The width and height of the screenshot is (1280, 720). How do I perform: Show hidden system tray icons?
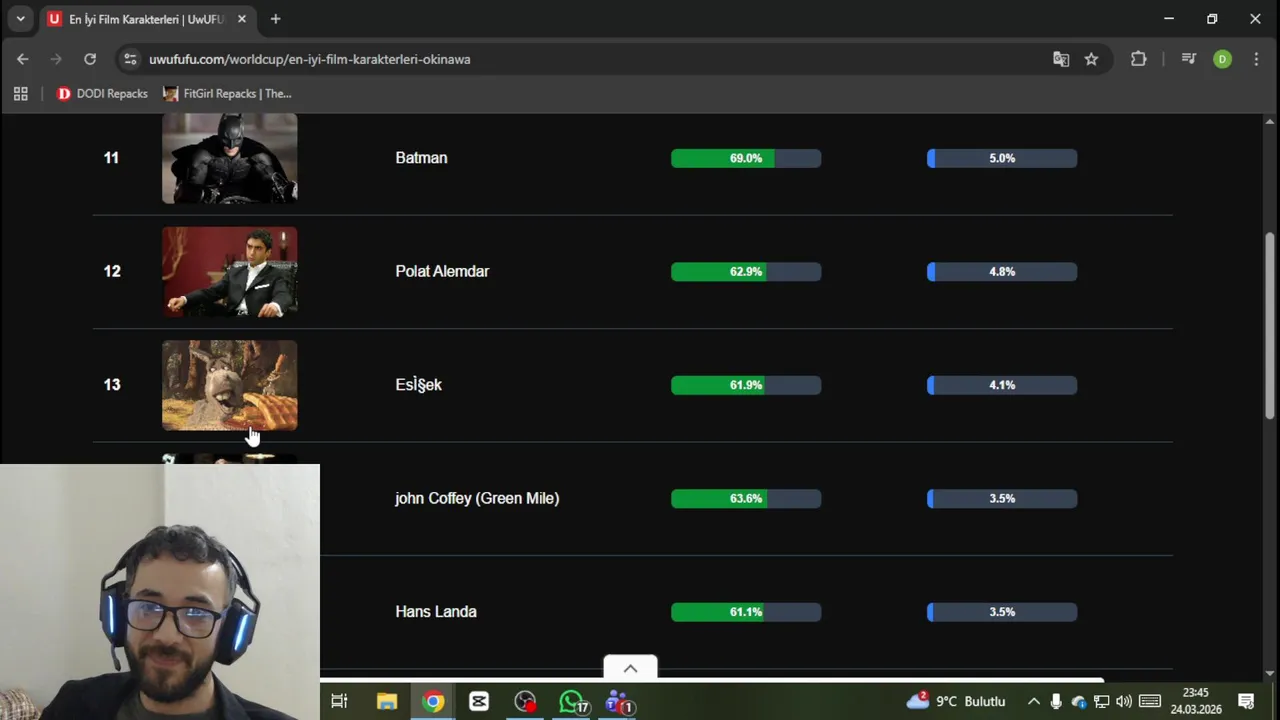(x=1033, y=701)
